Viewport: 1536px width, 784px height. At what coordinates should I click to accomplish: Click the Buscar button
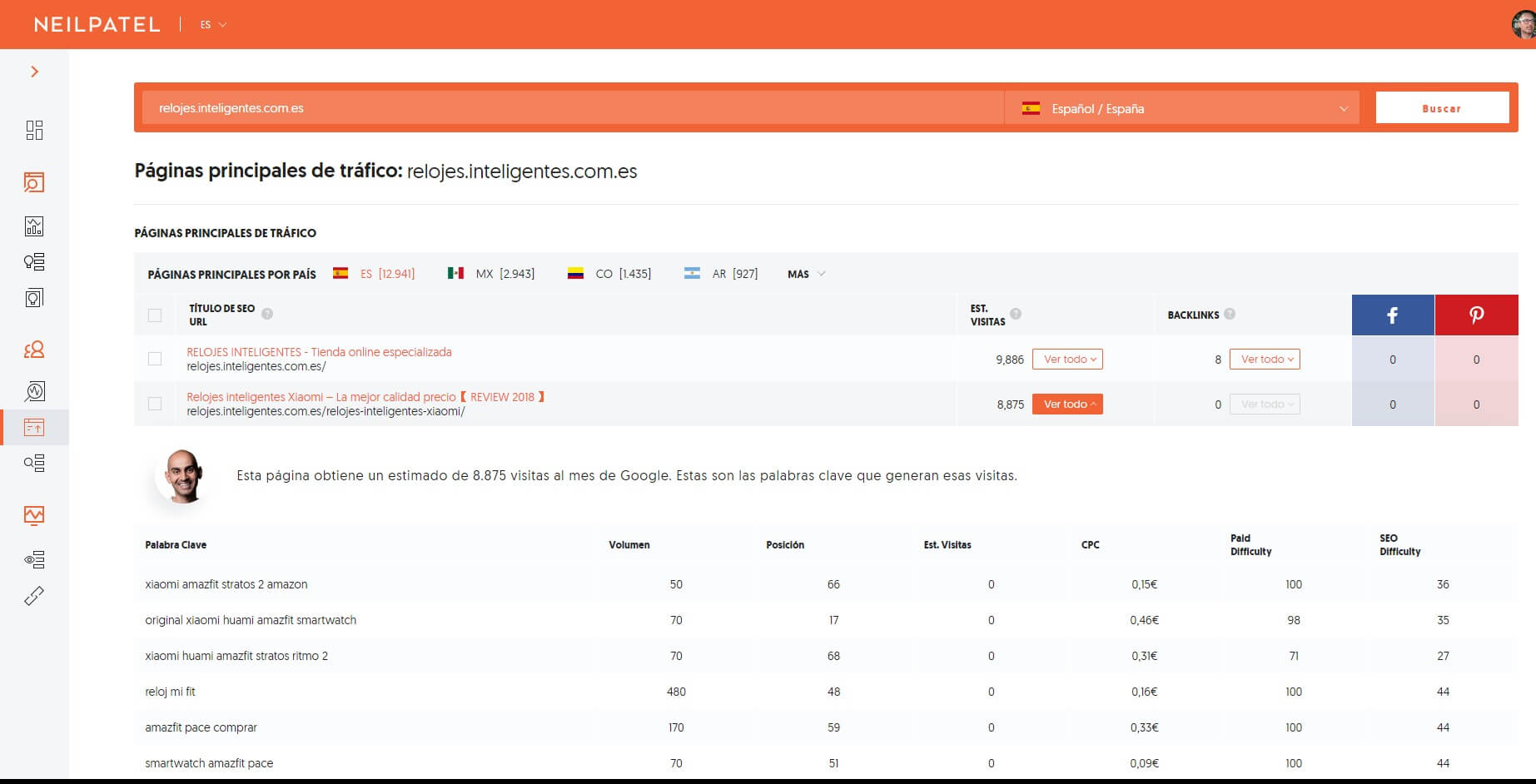(1442, 108)
